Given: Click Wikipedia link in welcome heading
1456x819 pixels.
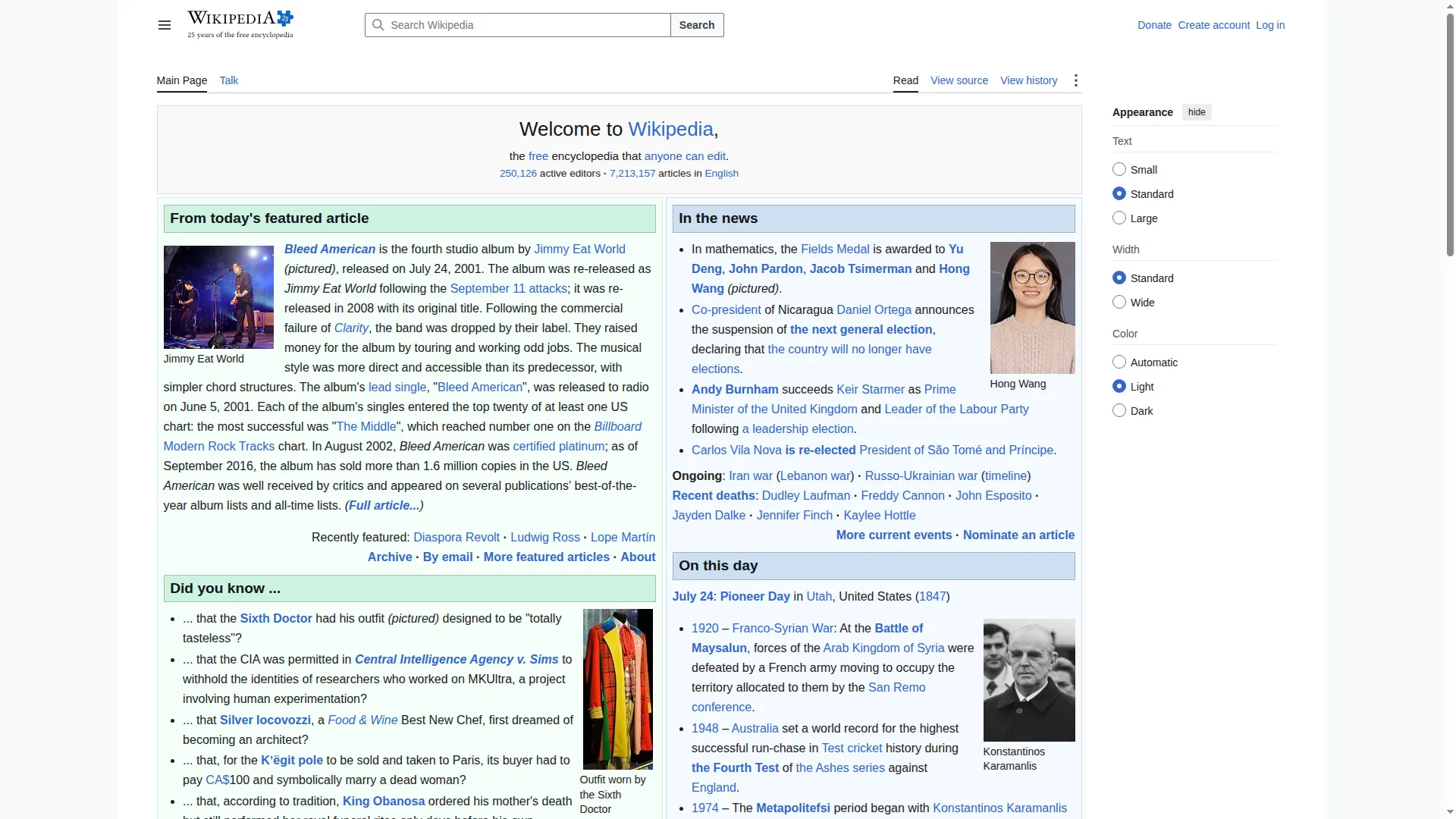Looking at the screenshot, I should click(670, 129).
